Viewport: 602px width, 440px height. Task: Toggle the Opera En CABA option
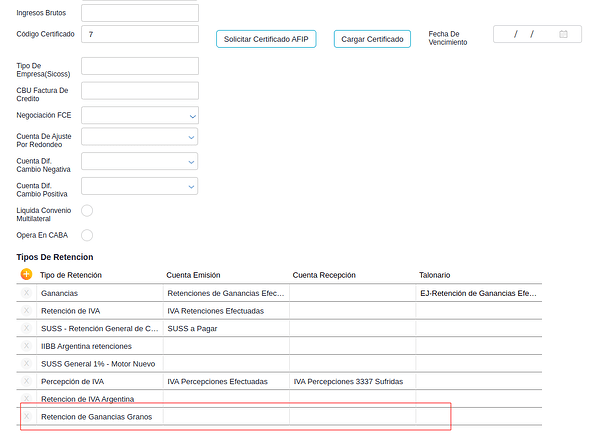(87, 235)
